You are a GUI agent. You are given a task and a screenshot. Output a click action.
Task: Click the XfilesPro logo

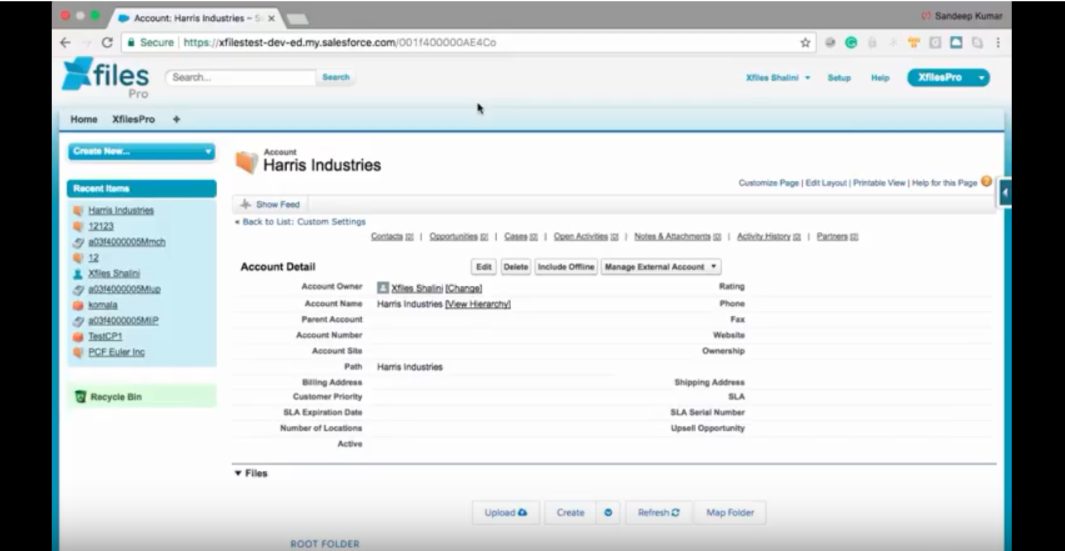pos(105,77)
